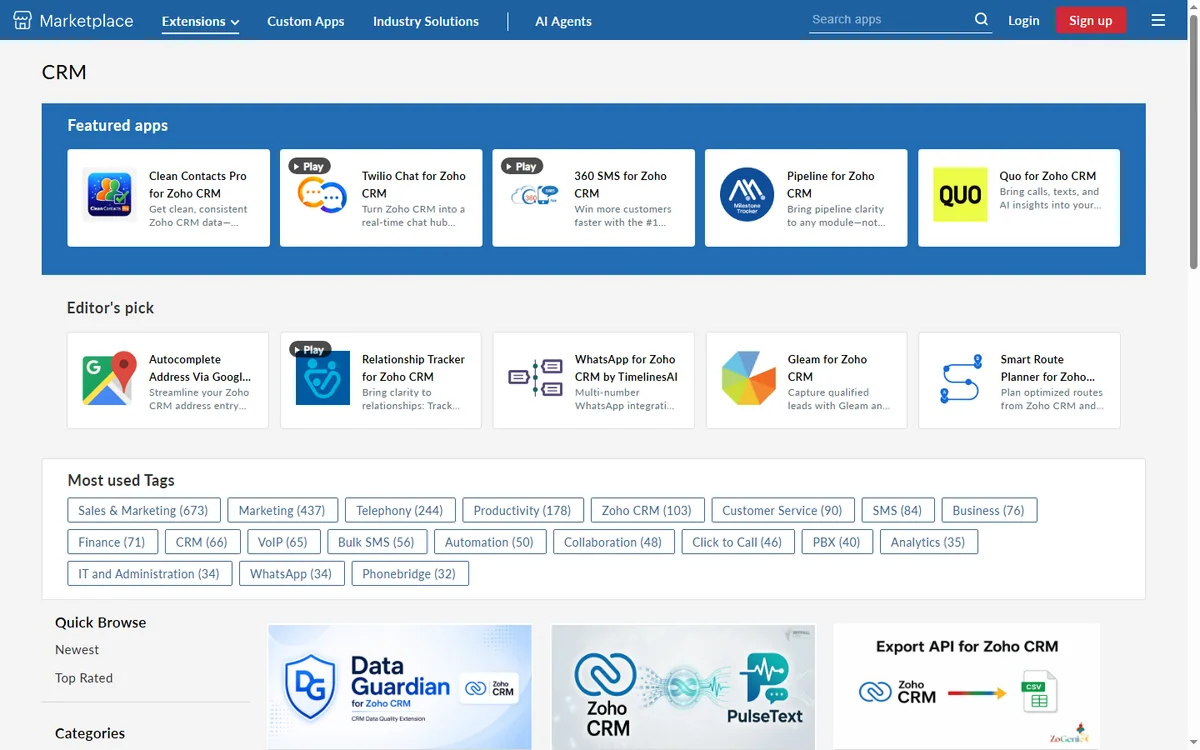
Task: Click the Clean Contacts Pro app icon
Action: [109, 195]
